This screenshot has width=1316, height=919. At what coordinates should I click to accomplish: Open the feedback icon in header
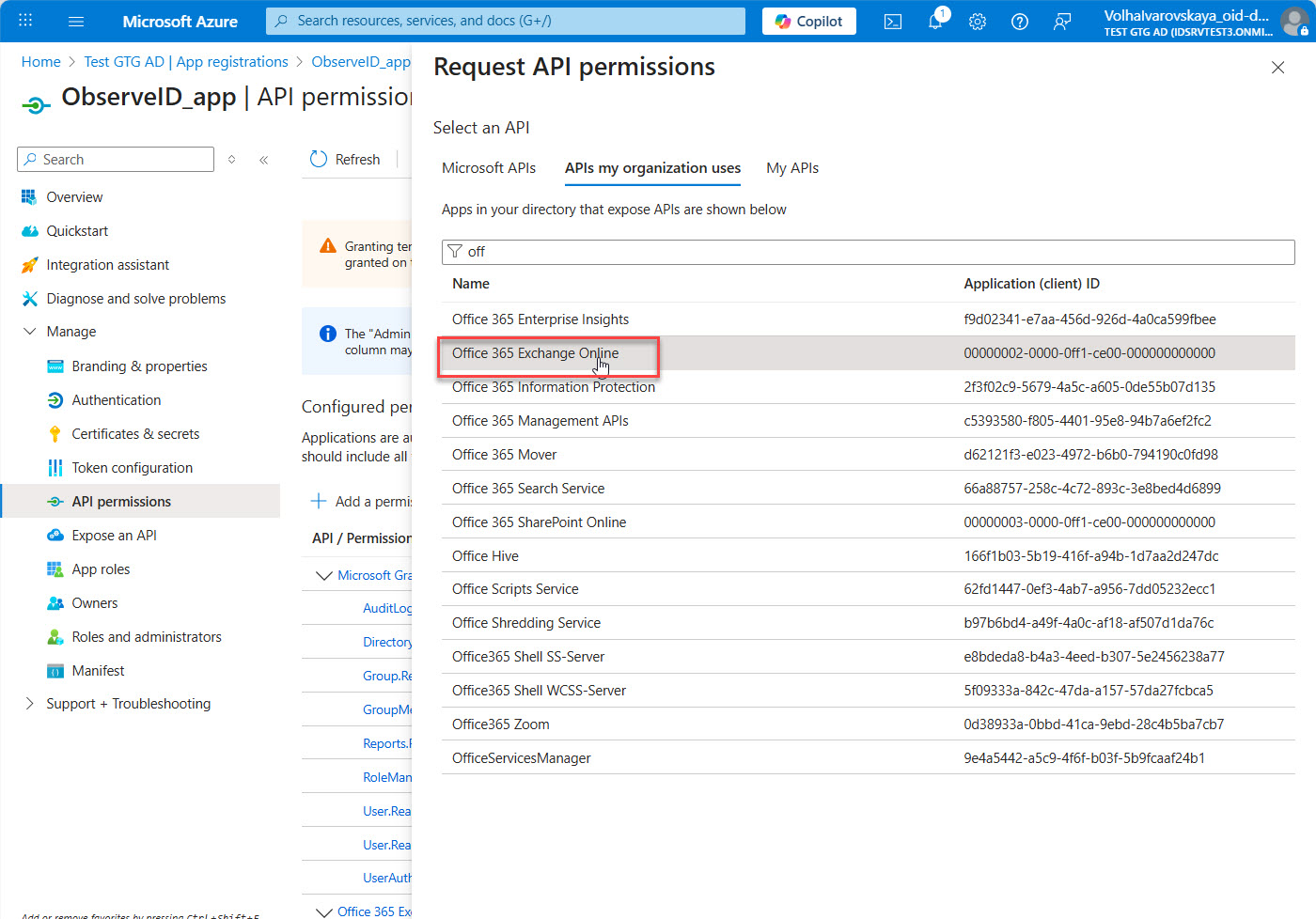(1062, 22)
